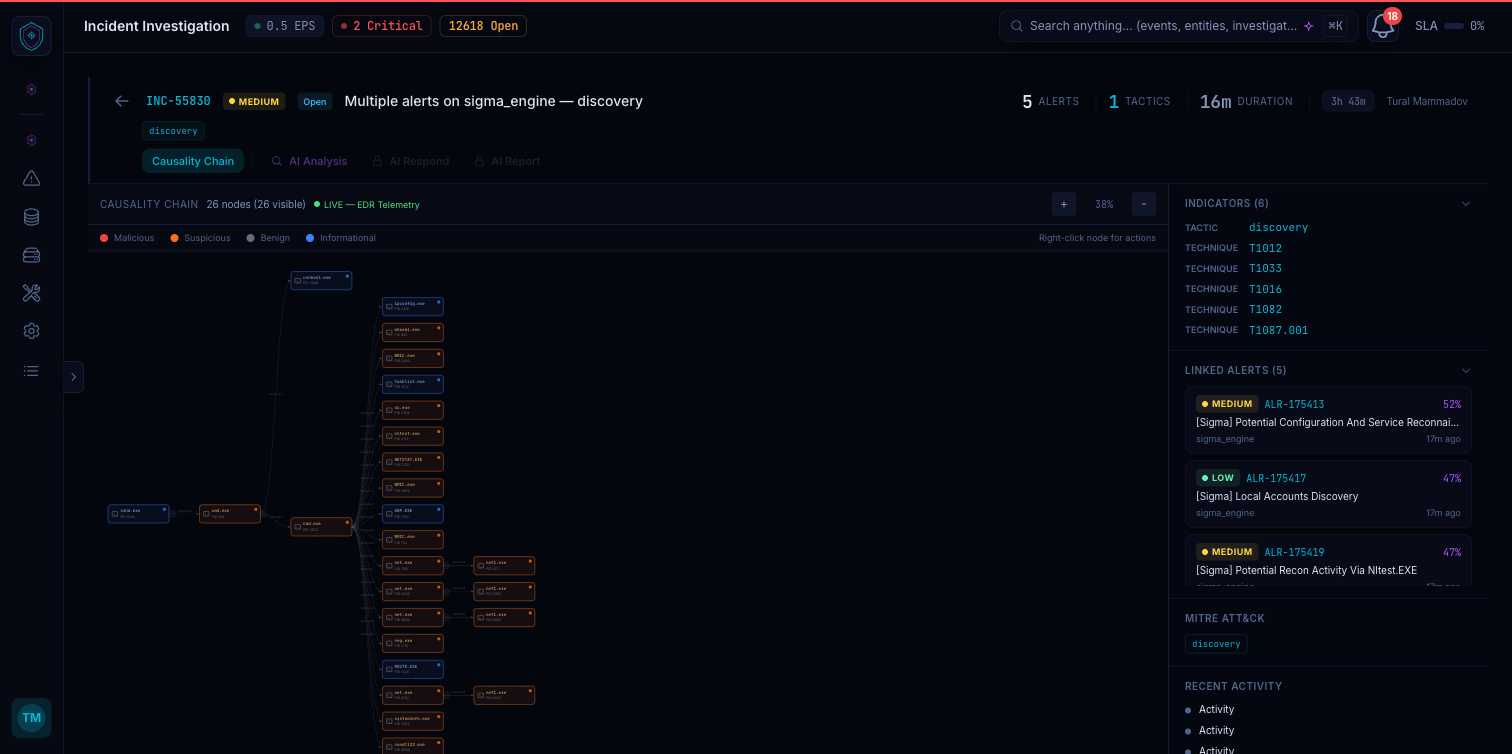
Task: Open the TM user avatar
Action: point(32,718)
